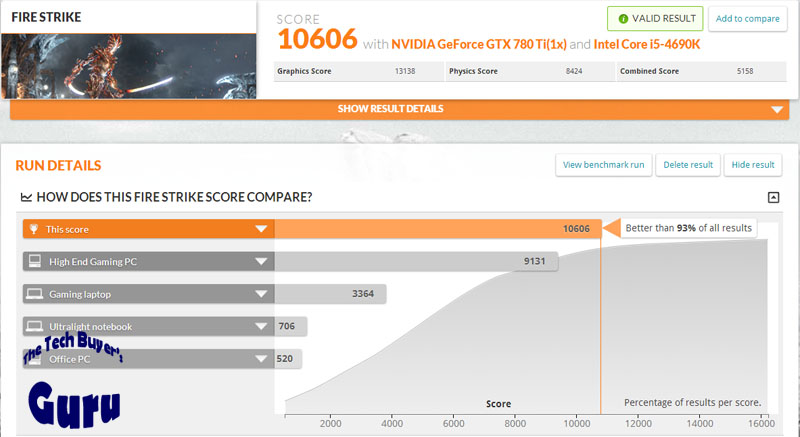Click the Graphics Score label

click(304, 71)
